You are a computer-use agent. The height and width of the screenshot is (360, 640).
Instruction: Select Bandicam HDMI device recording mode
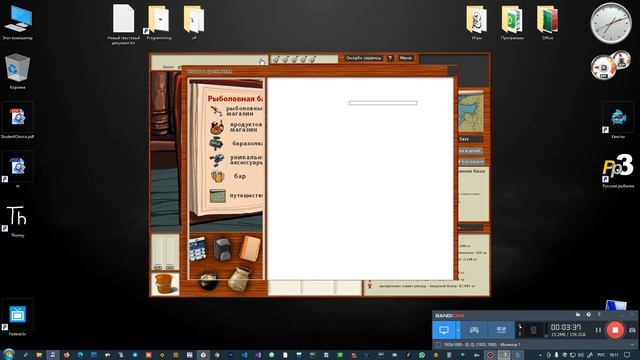(x=501, y=330)
